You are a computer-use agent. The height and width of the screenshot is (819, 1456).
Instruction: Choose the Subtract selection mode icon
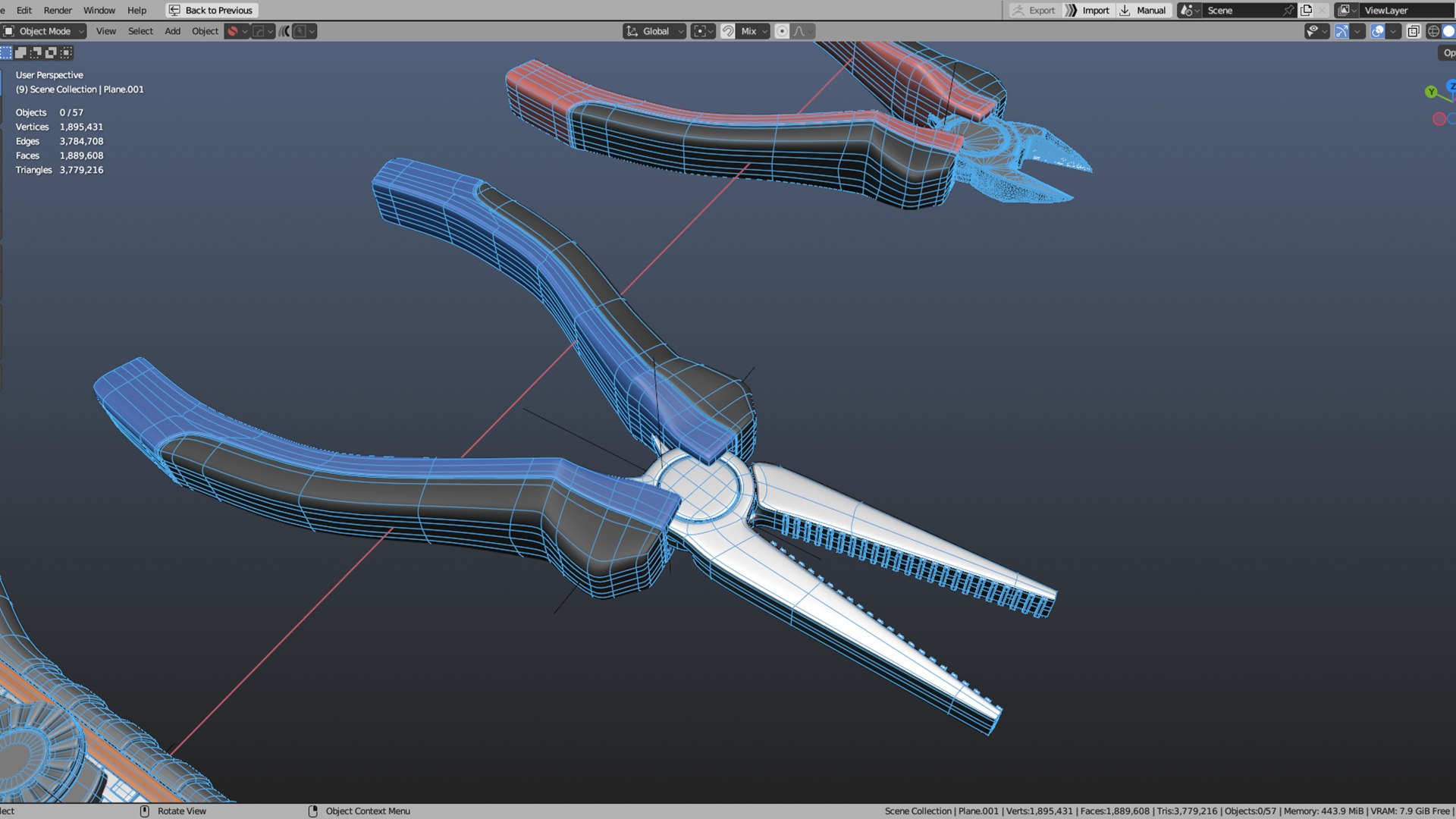coord(36,52)
